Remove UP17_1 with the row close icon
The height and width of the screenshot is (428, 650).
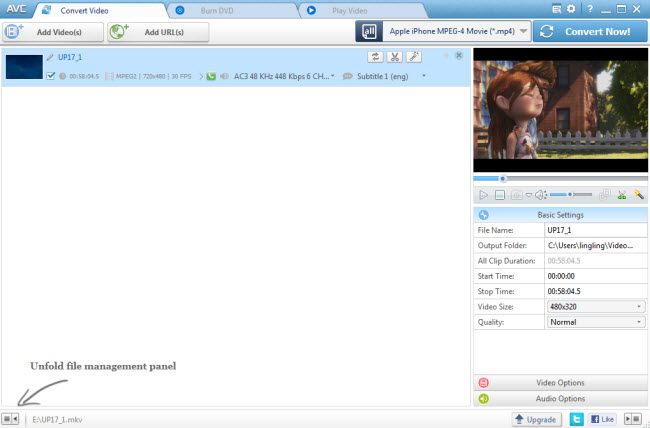click(x=458, y=55)
